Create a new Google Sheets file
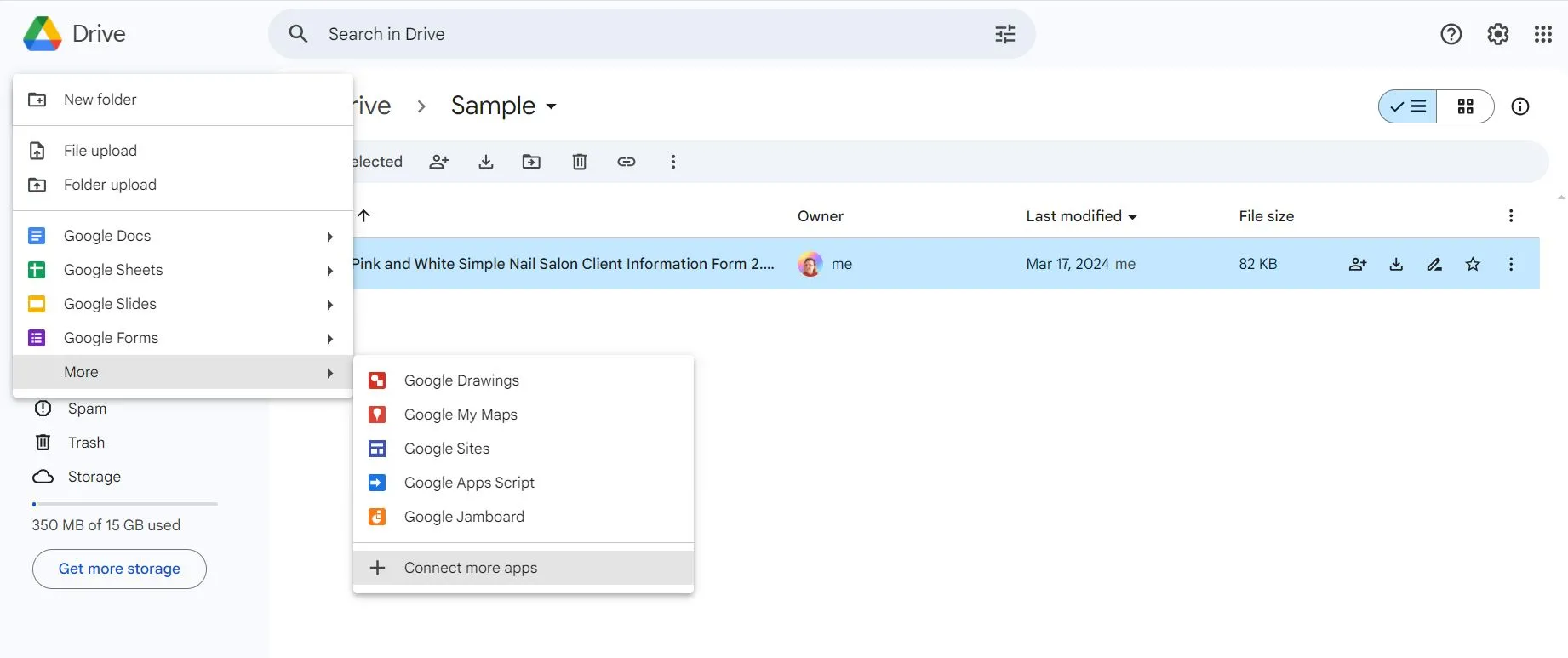 [x=183, y=270]
